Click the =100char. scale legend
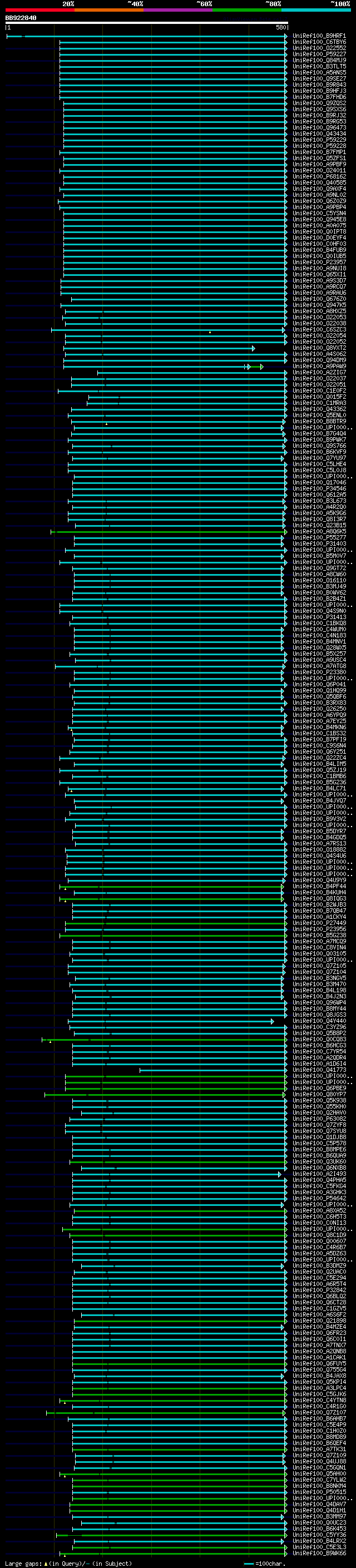 click(x=265, y=1563)
